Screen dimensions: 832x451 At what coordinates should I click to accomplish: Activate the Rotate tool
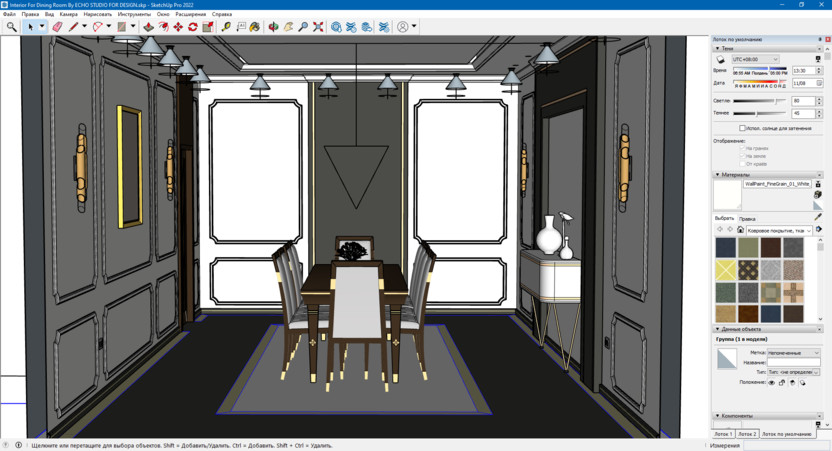193,27
